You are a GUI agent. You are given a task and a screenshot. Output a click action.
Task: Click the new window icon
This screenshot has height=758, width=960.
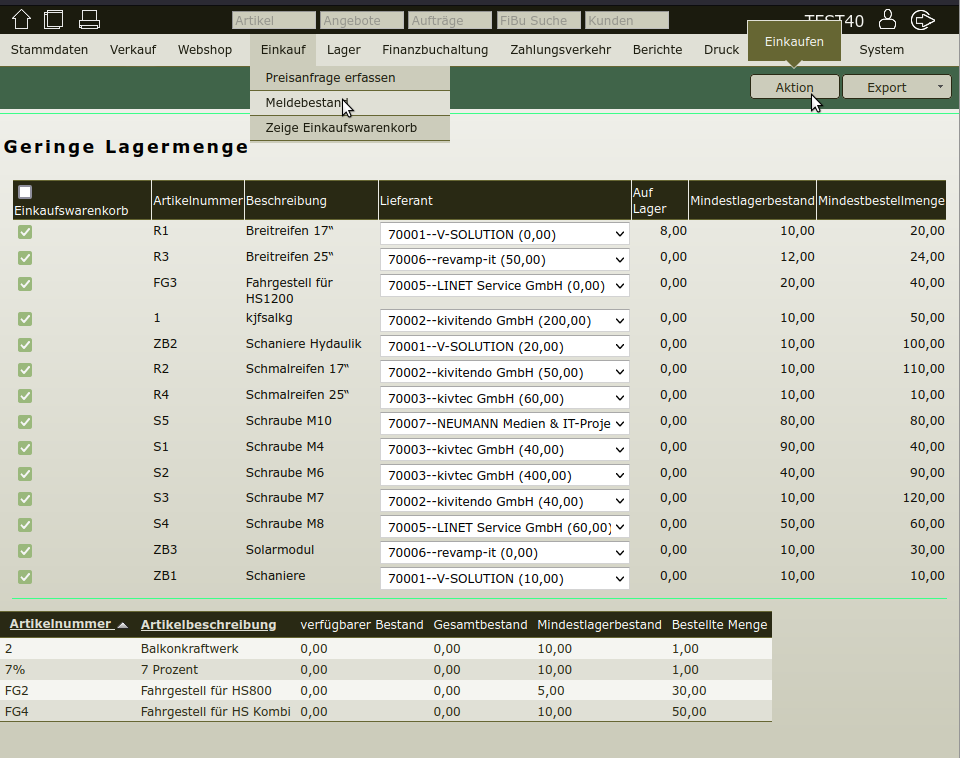coord(54,19)
